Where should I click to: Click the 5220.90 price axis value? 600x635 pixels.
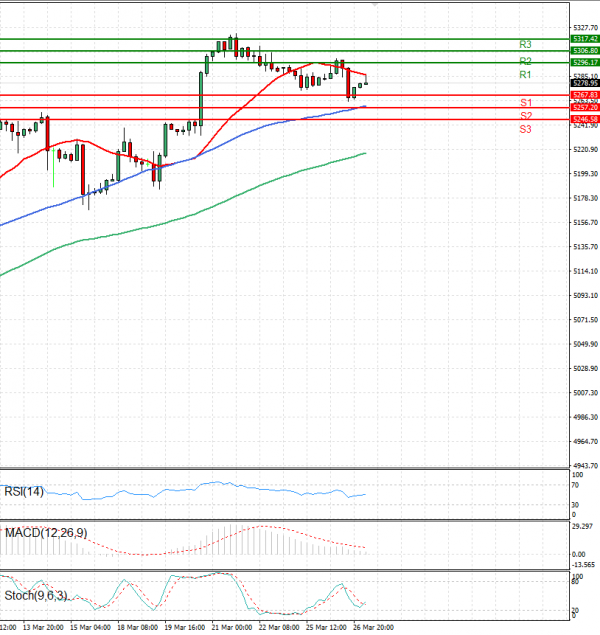pos(585,149)
